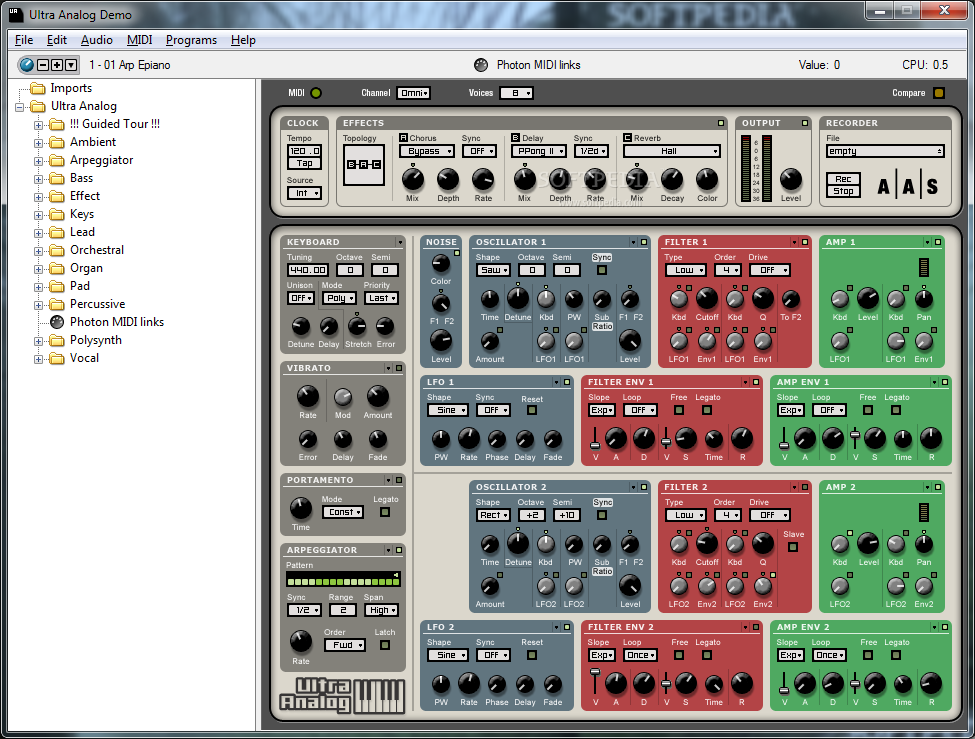Click the Filter Env 1 attack V slider
The image size is (975, 739).
click(595, 438)
